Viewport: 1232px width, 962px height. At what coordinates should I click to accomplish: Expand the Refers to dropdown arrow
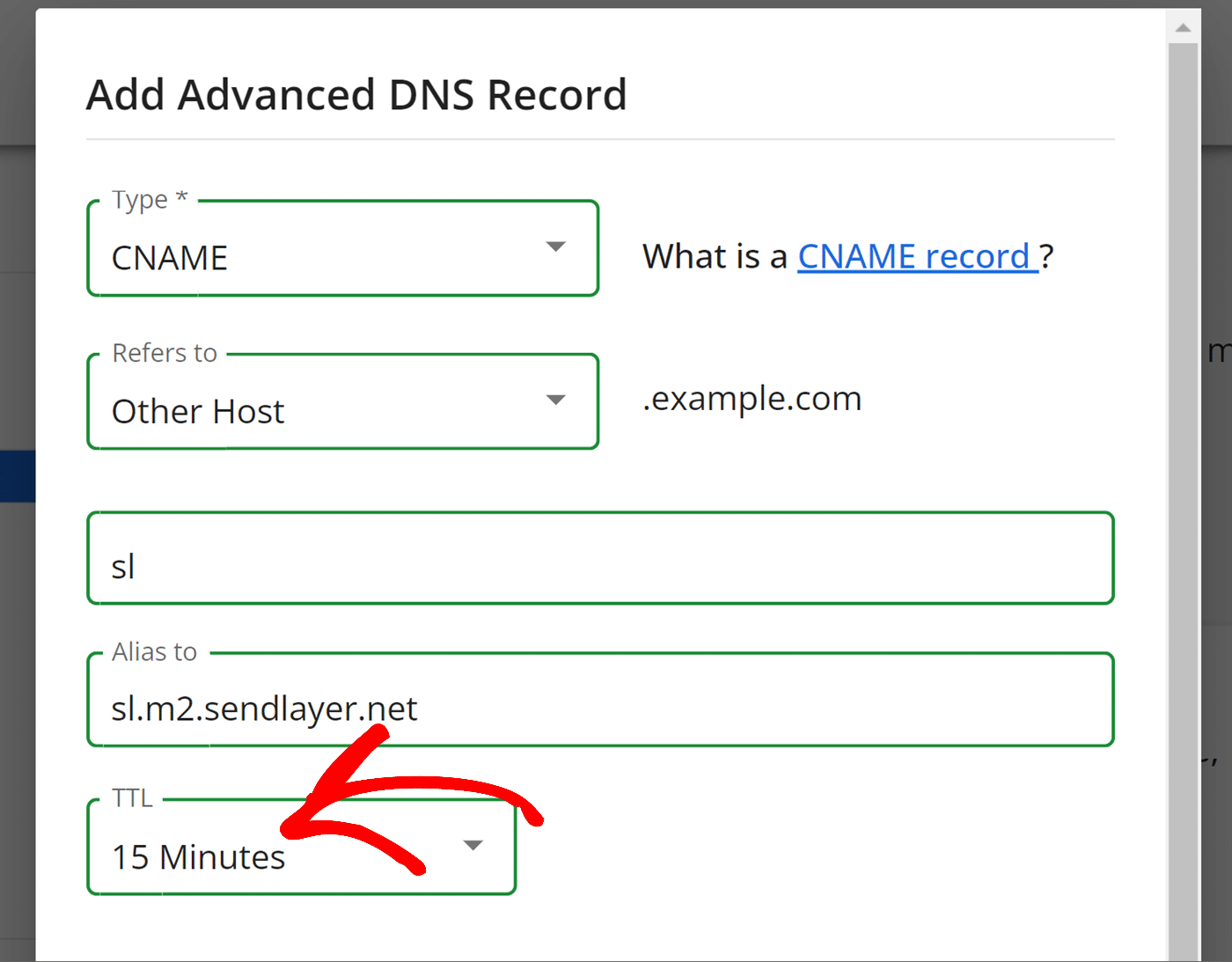coord(555,400)
